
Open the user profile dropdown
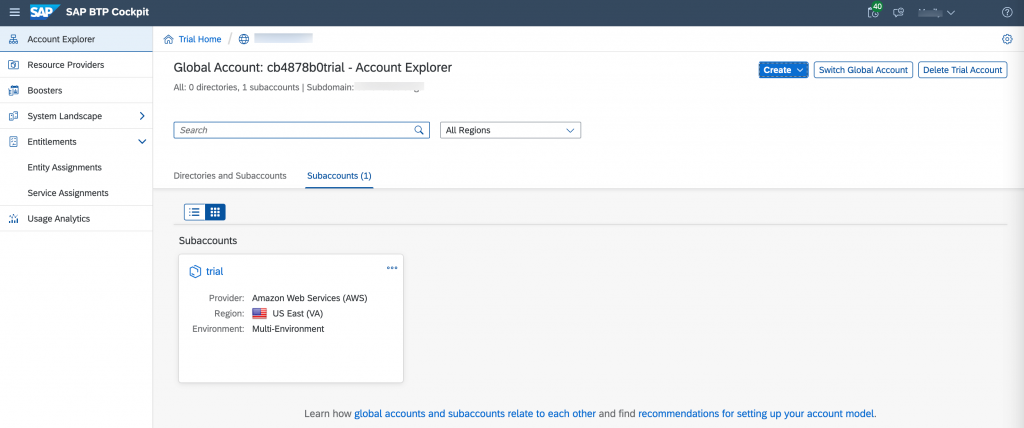[x=937, y=12]
